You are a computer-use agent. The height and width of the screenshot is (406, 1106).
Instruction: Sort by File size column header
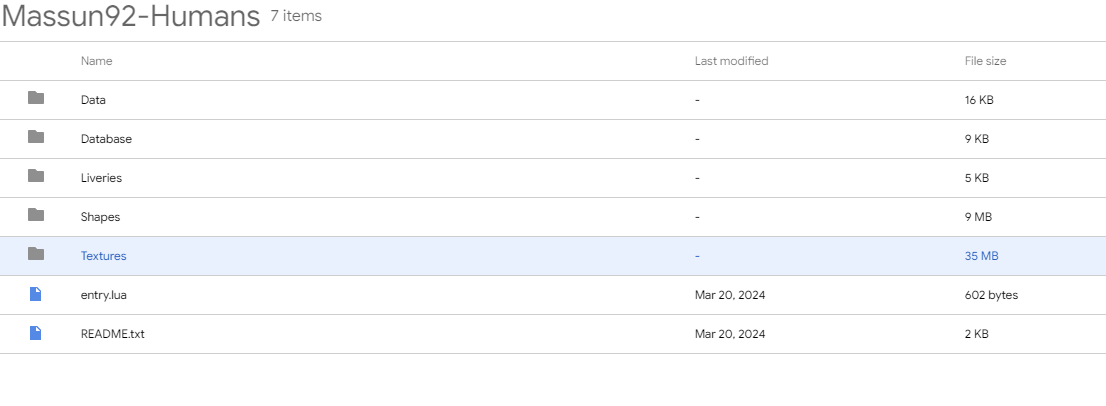point(985,61)
